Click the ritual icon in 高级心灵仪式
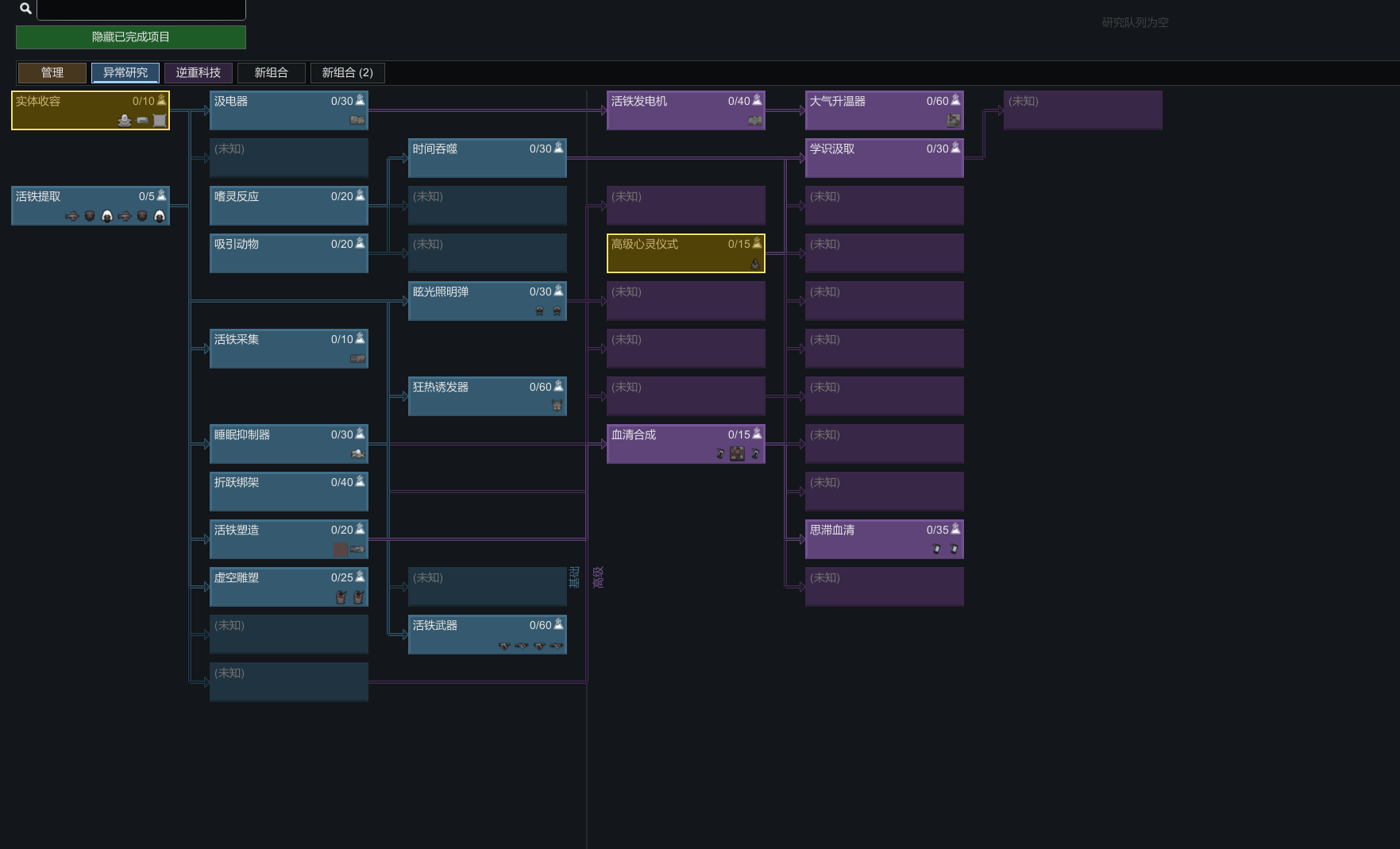Viewport: 1400px width, 849px height. click(x=755, y=264)
